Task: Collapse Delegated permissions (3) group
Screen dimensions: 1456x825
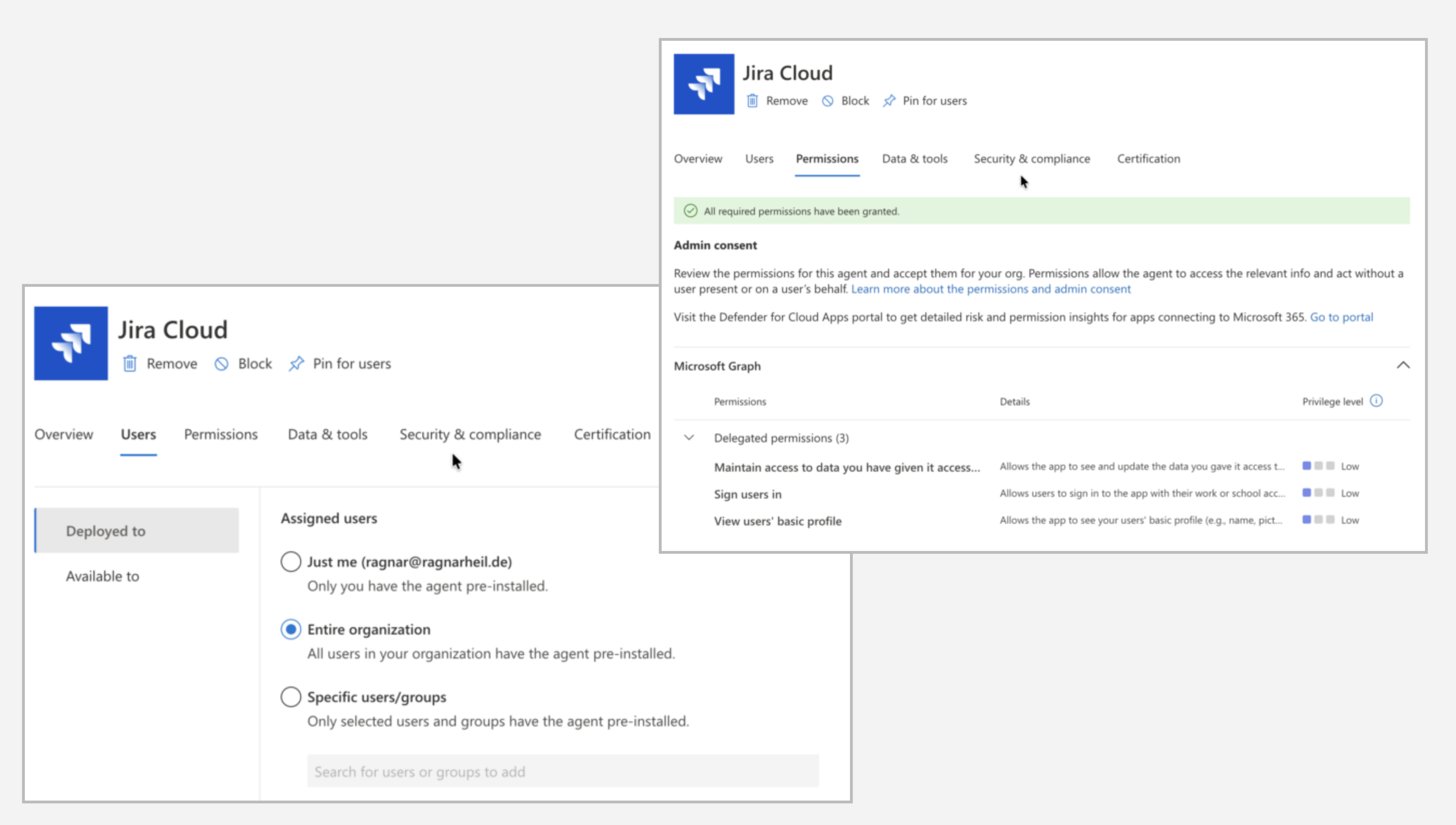Action: 689,437
